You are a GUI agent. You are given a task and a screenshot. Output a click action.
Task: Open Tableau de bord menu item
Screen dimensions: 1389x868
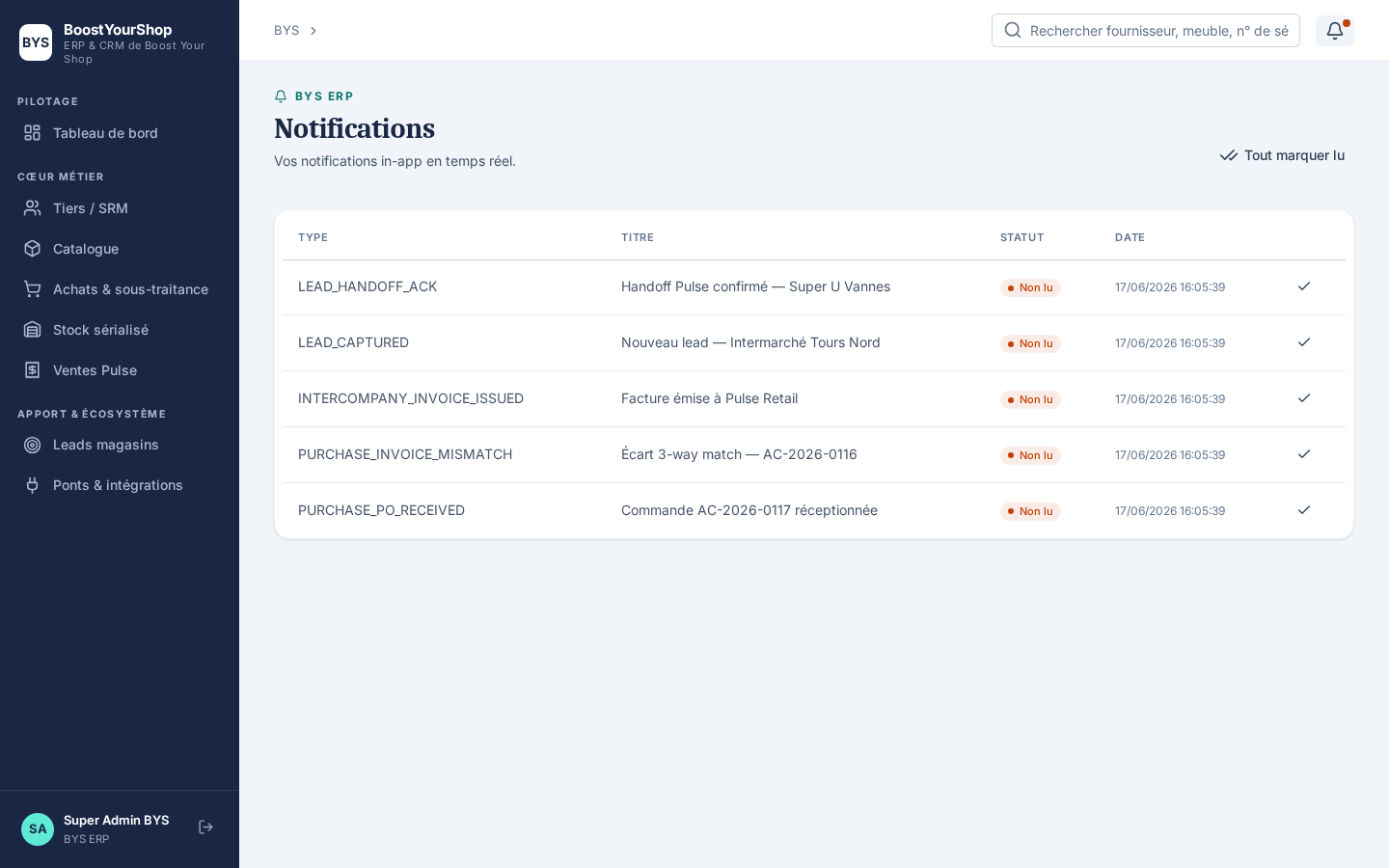point(120,133)
